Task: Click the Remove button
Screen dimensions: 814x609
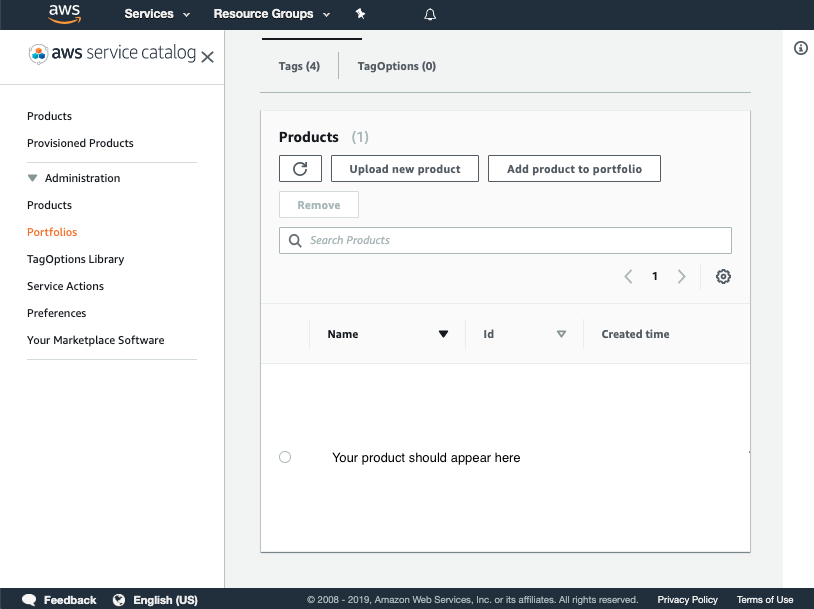Action: [x=319, y=205]
